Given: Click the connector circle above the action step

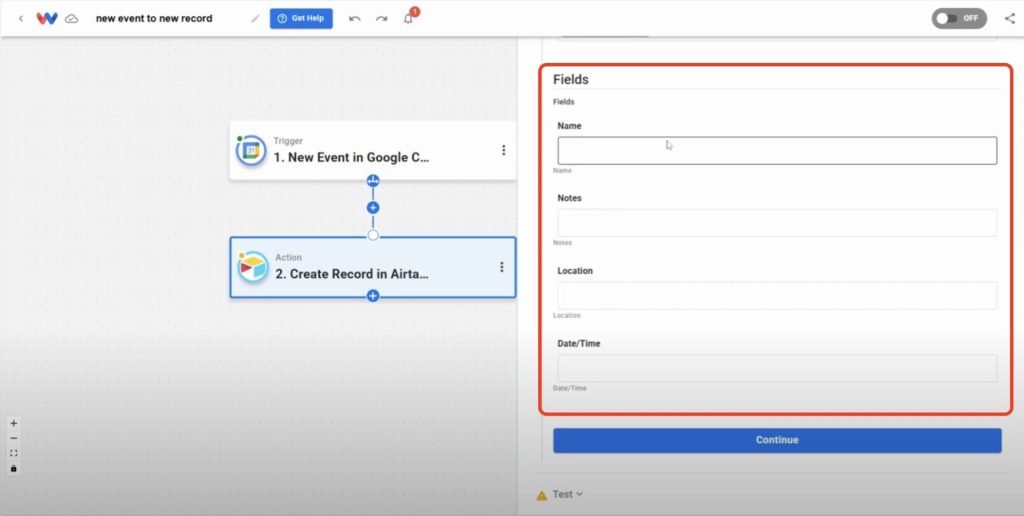Looking at the screenshot, I should click(373, 235).
